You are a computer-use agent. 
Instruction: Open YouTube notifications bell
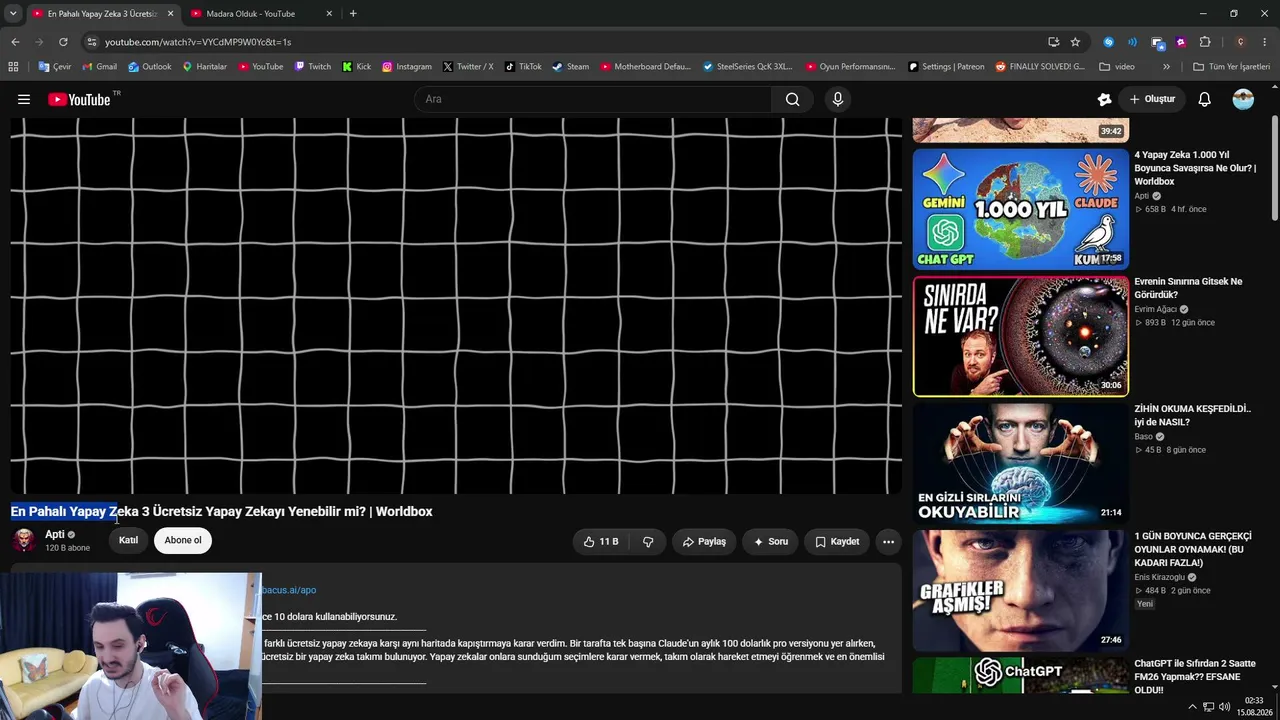pos(1205,99)
